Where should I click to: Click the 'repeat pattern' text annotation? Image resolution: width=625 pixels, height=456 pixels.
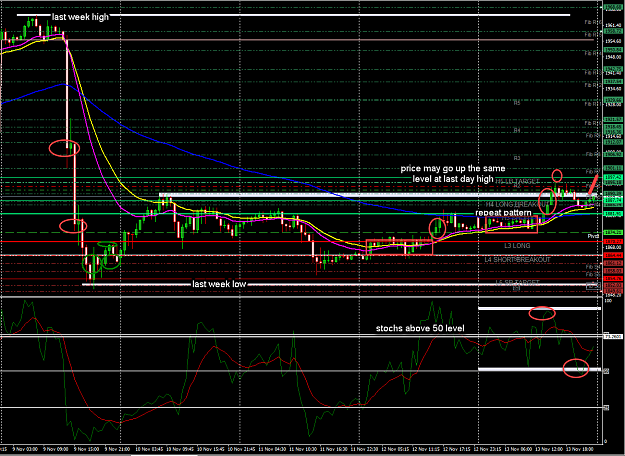point(503,212)
